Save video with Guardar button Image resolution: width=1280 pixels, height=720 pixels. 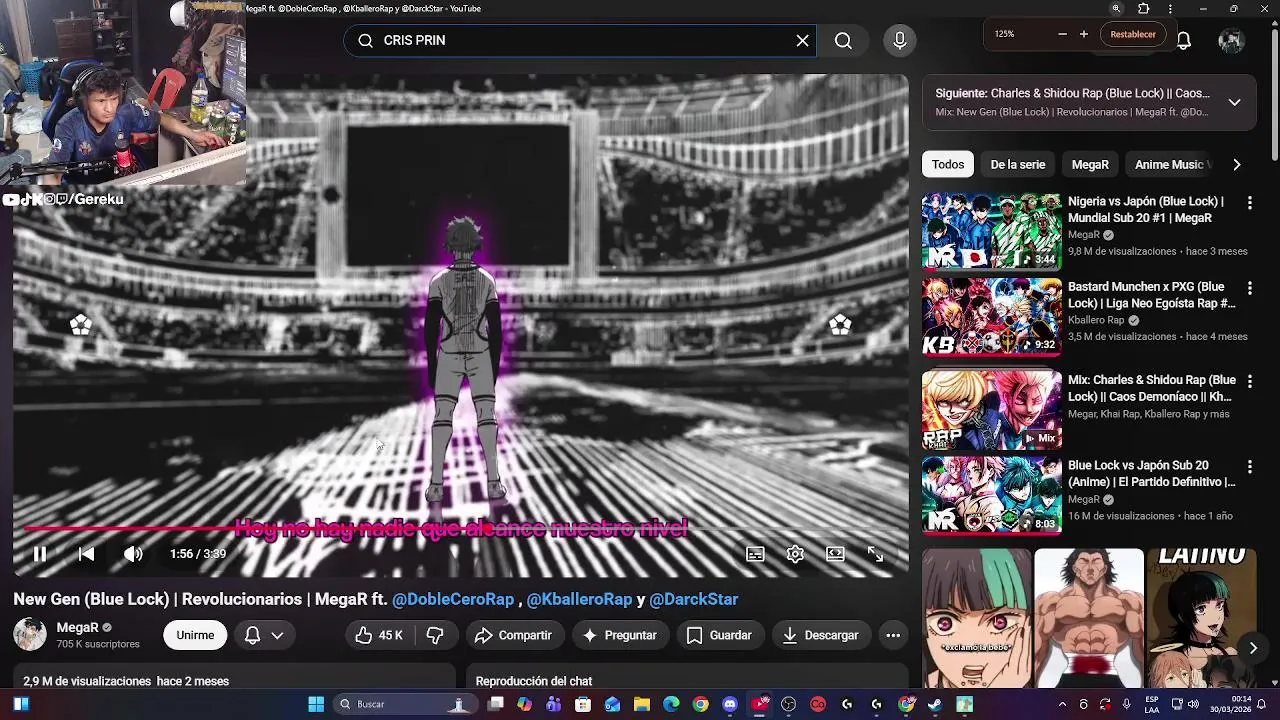click(719, 635)
